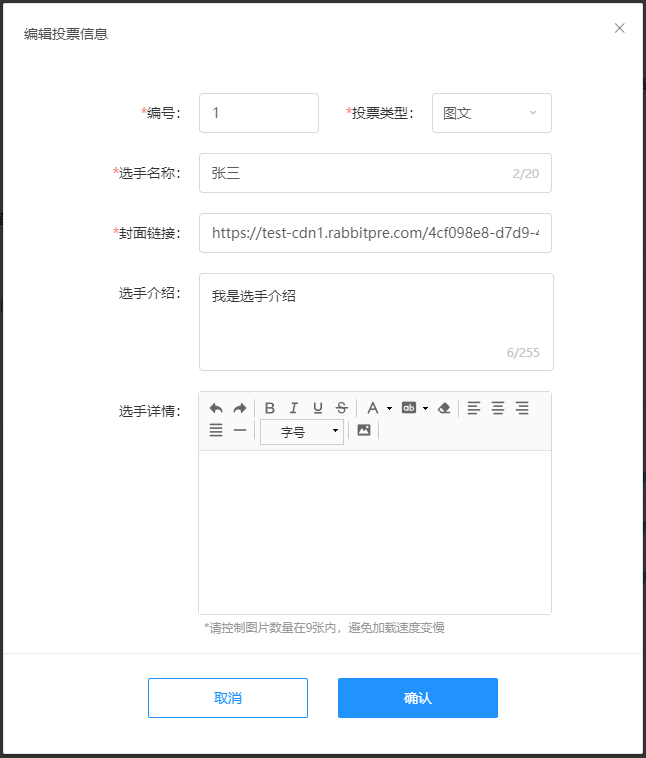
Task: Click the 选手详情 label
Action: (149, 411)
